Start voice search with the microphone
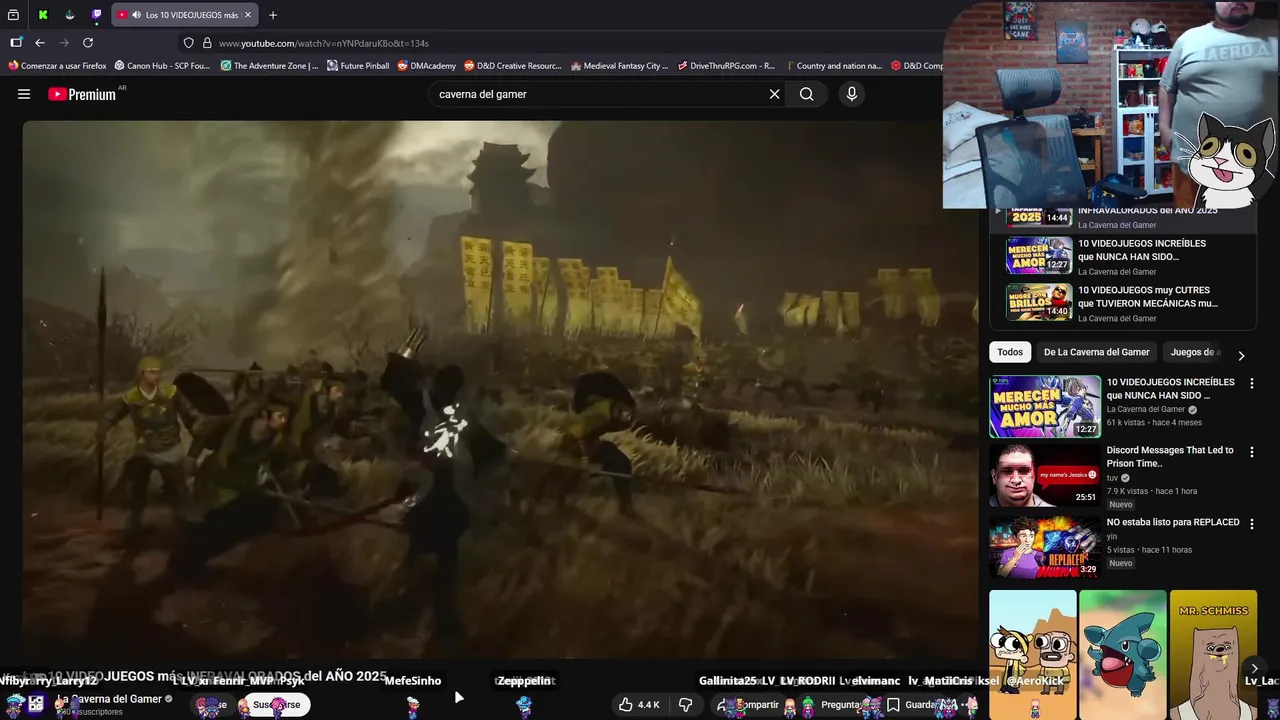Viewport: 1280px width, 720px height. [851, 94]
